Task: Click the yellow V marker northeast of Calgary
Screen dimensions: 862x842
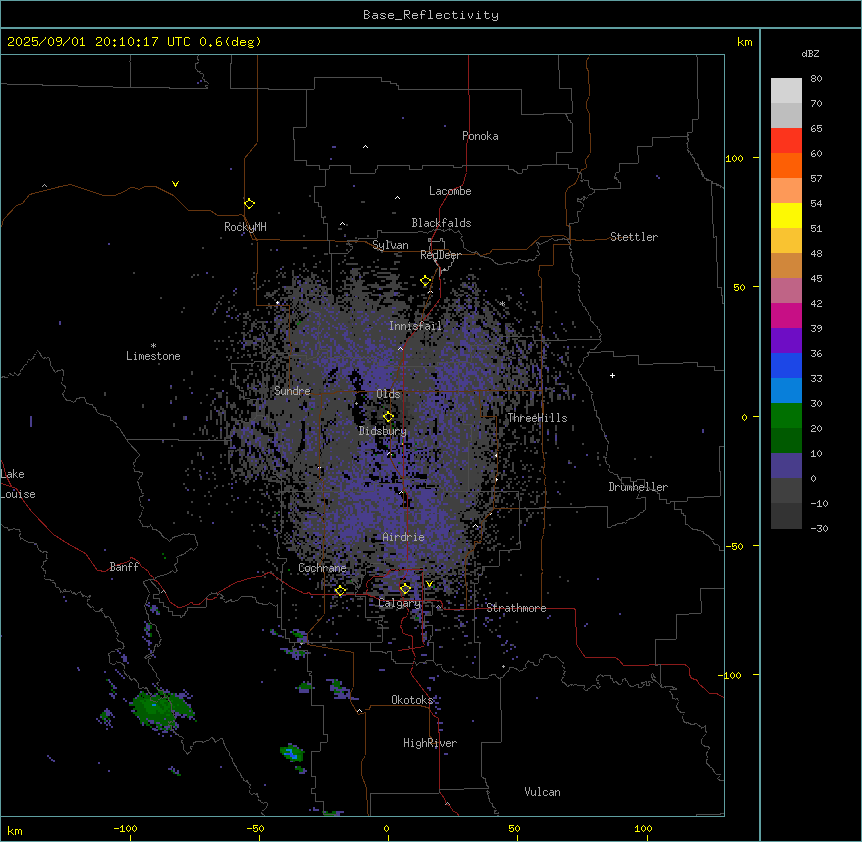Action: [x=429, y=584]
